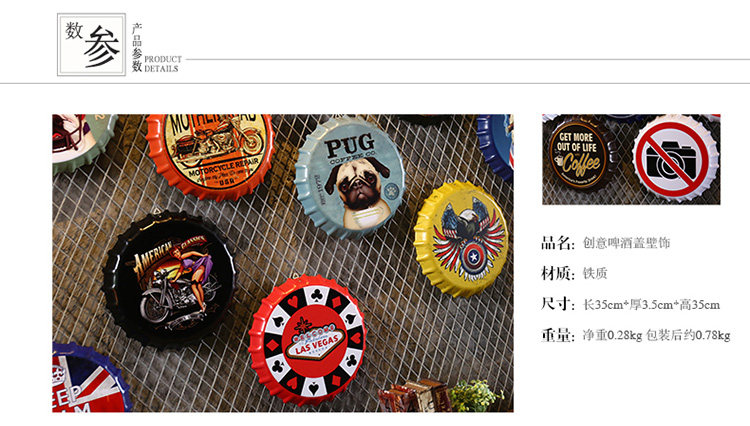Select the yellow eagle shield bottle cap
Image resolution: width=750 pixels, height=426 pixels.
pyautogui.click(x=461, y=240)
